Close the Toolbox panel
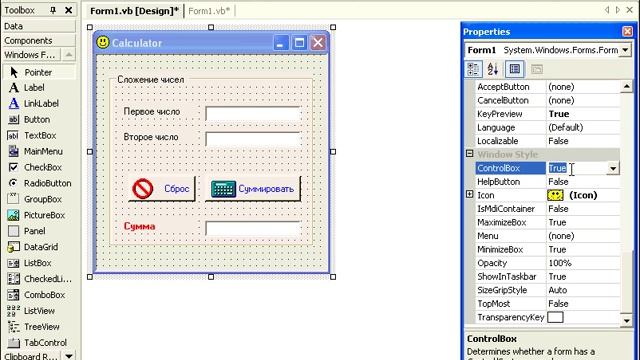This screenshot has height=360, width=640. [x=69, y=10]
